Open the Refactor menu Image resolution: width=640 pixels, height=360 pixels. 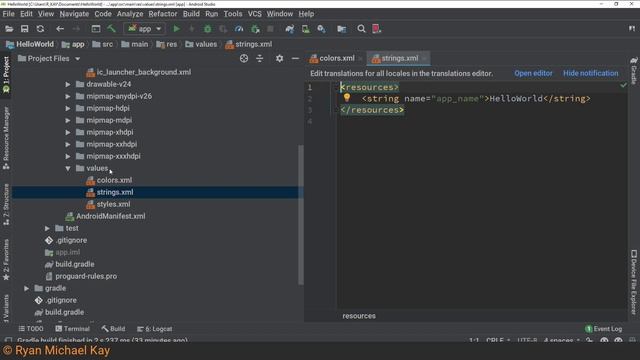point(163,14)
